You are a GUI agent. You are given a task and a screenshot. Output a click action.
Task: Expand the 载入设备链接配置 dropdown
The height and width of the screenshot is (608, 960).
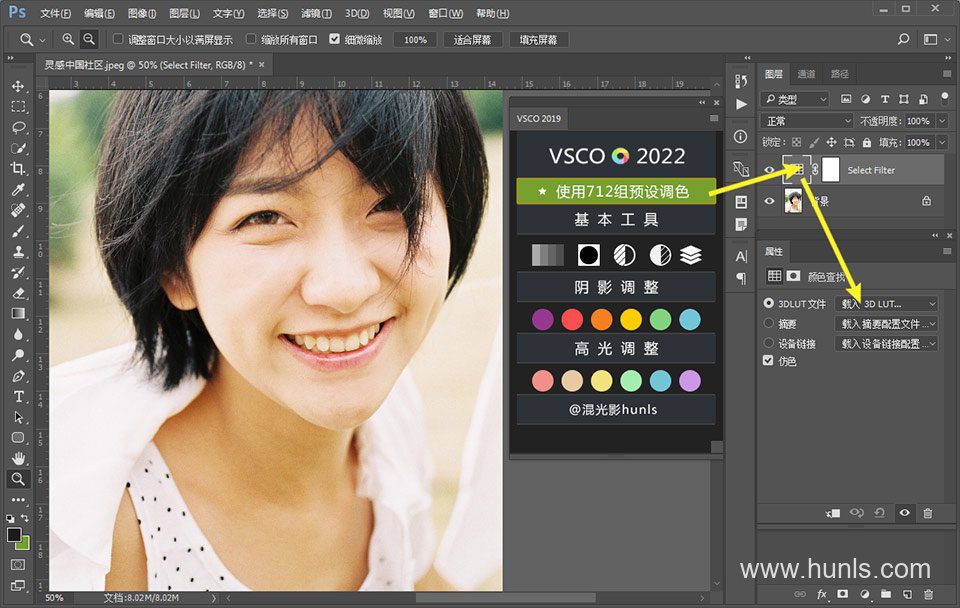pos(886,344)
